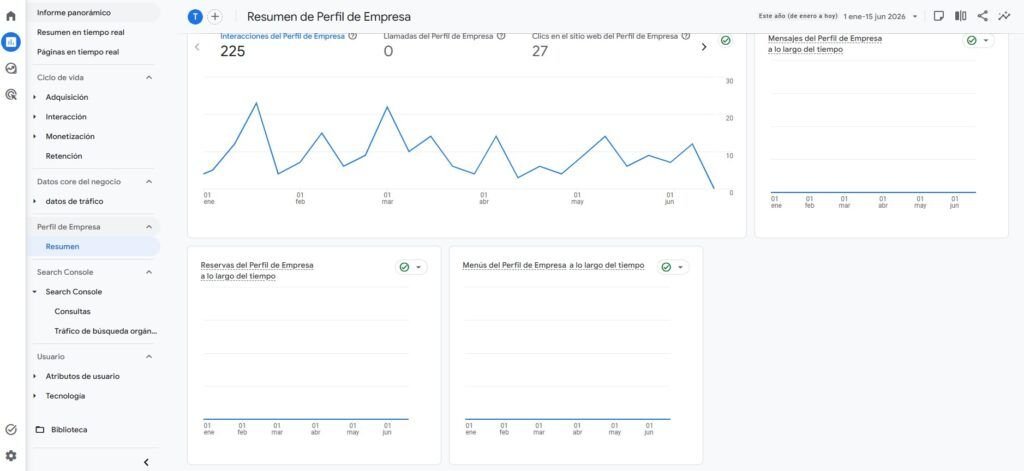This screenshot has width=1024, height=471.
Task: Select the Llamadas del Perfil de Empresa metric tab
Action: [x=438, y=37]
